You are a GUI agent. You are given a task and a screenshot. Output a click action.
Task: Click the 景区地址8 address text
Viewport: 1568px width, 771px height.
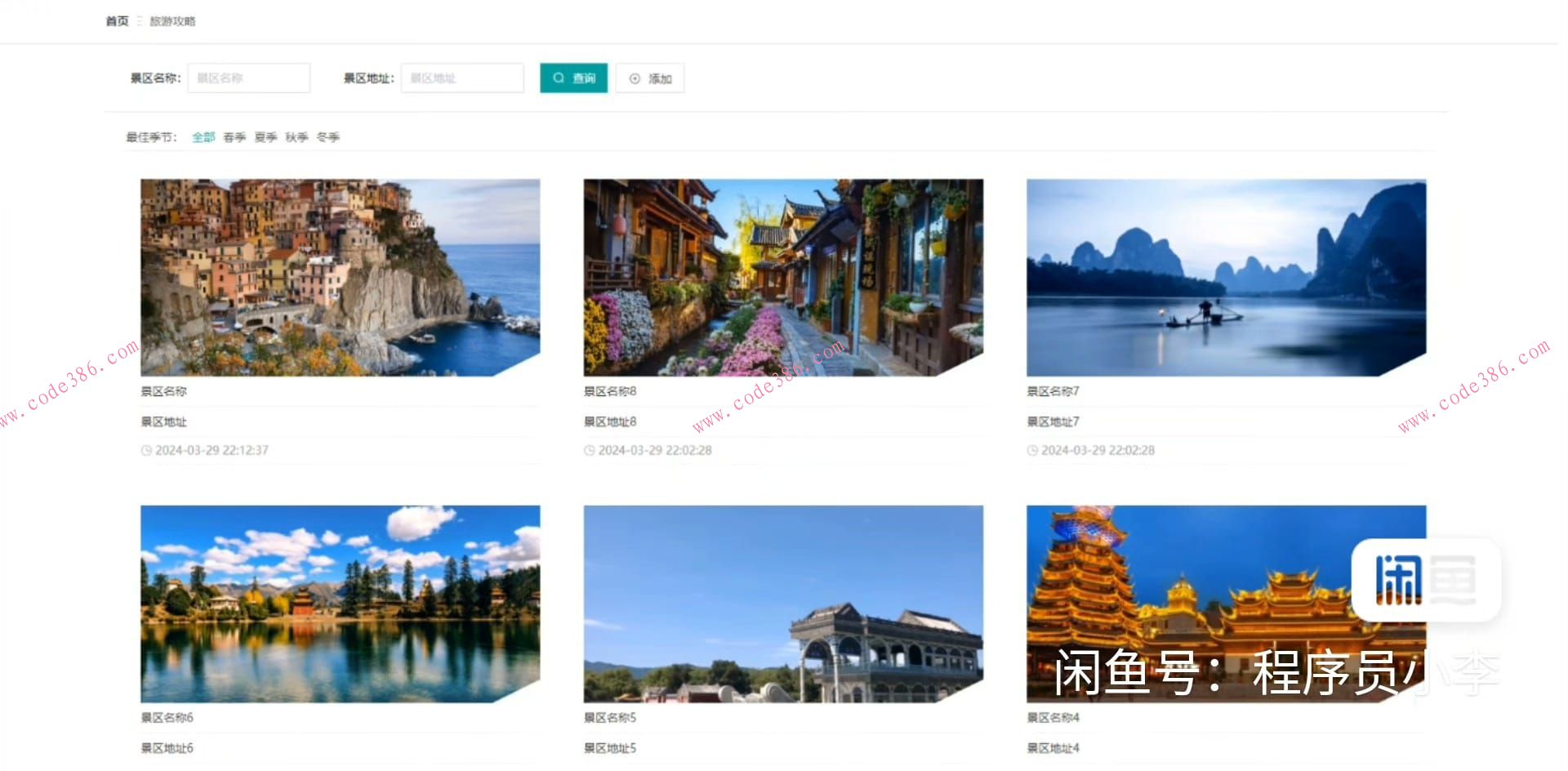610,421
